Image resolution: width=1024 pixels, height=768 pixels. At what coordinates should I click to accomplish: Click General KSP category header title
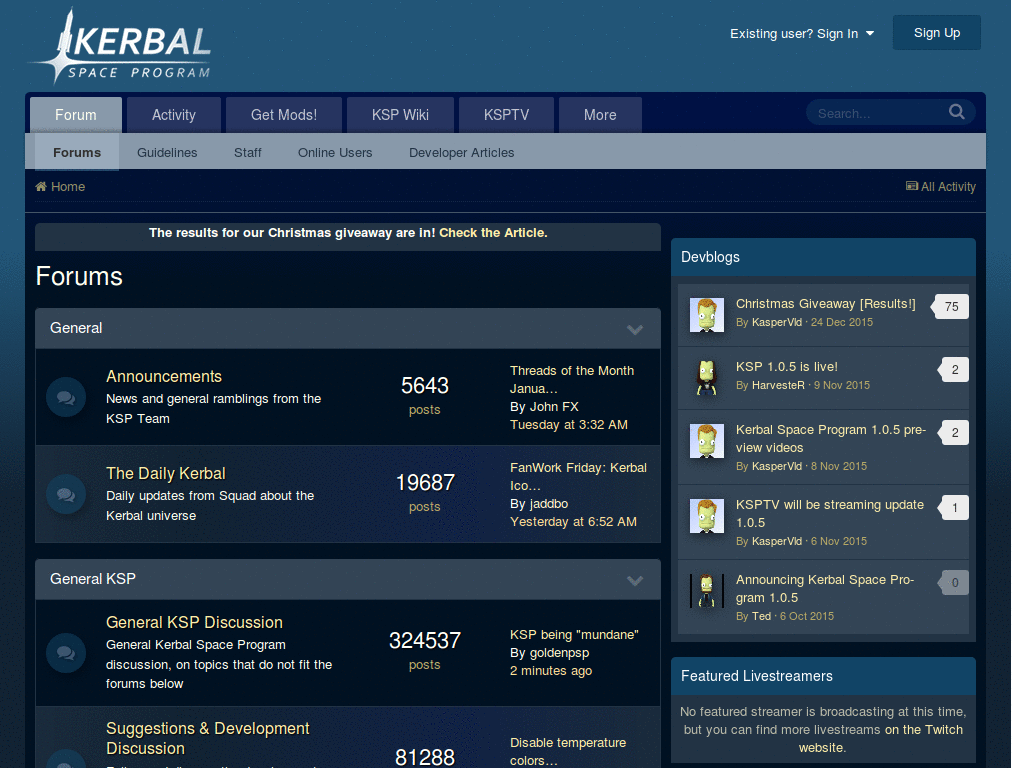(93, 579)
